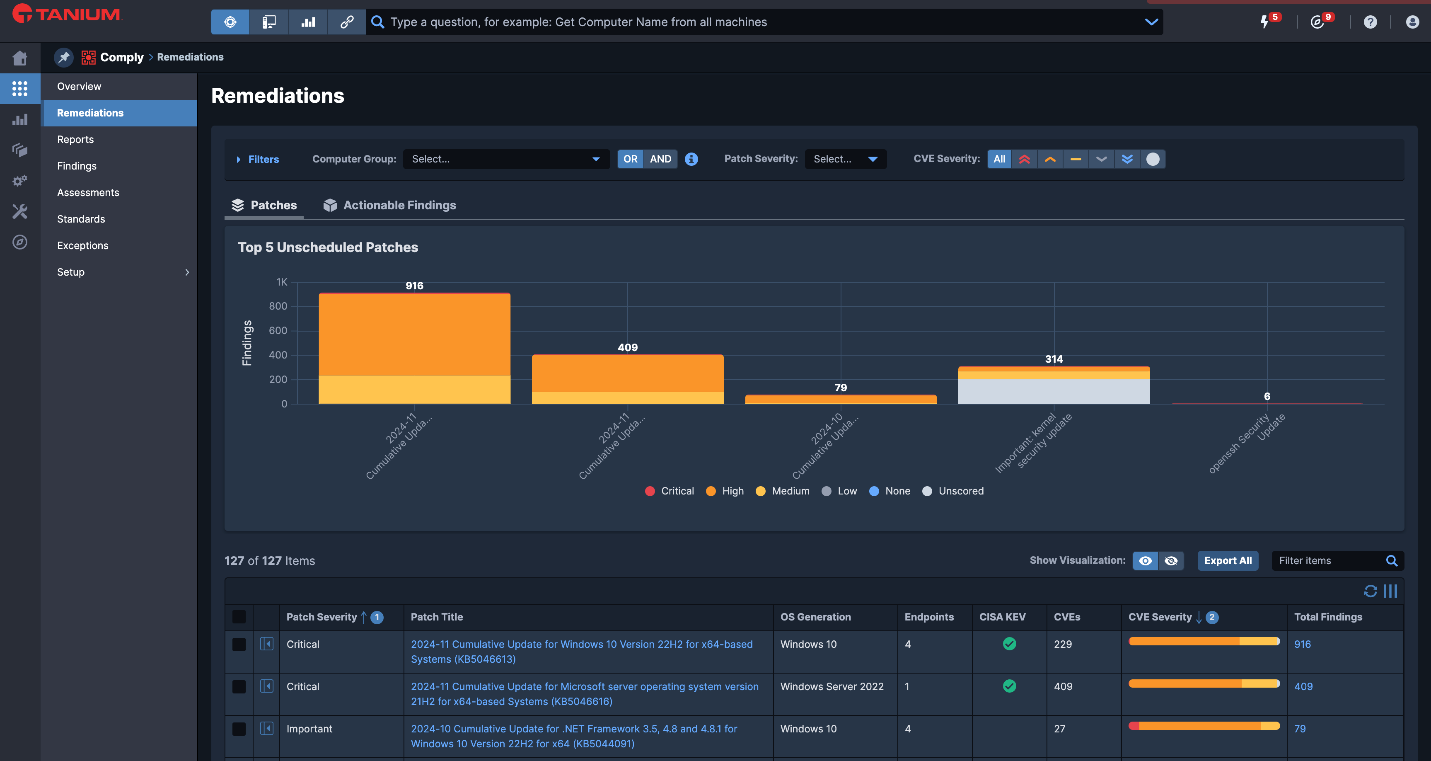This screenshot has width=1431, height=761.
Task: Click the Critical legend swatch in chart
Action: pyautogui.click(x=650, y=491)
